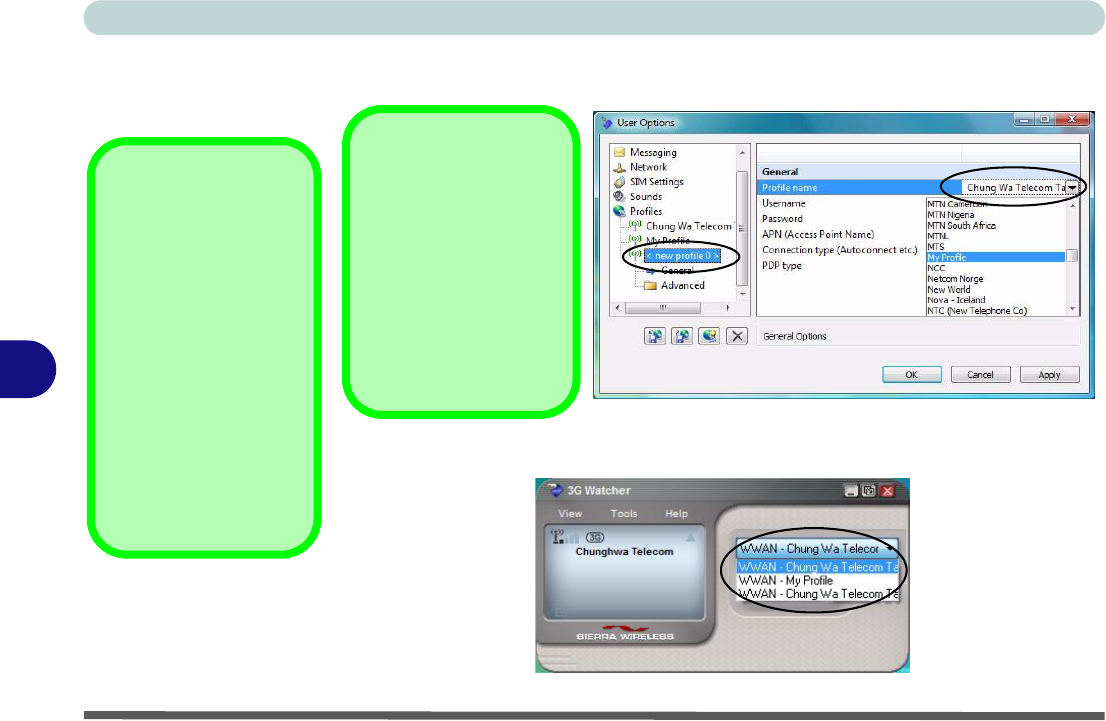Click the X delete profile icon button
The image size is (1106, 721).
pyautogui.click(x=737, y=336)
